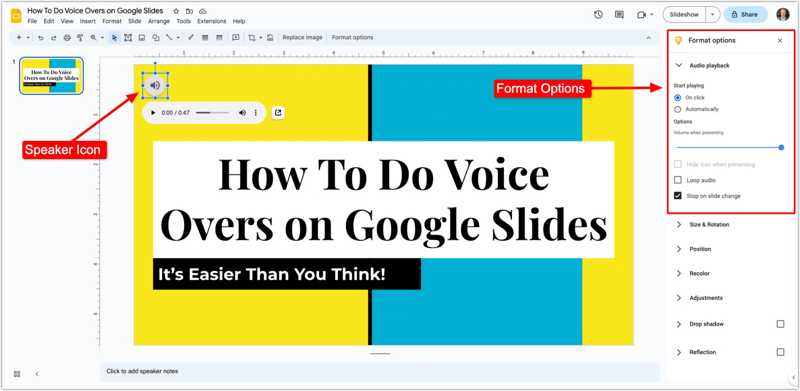
Task: Uncheck Stop on slide change
Action: [x=678, y=196]
